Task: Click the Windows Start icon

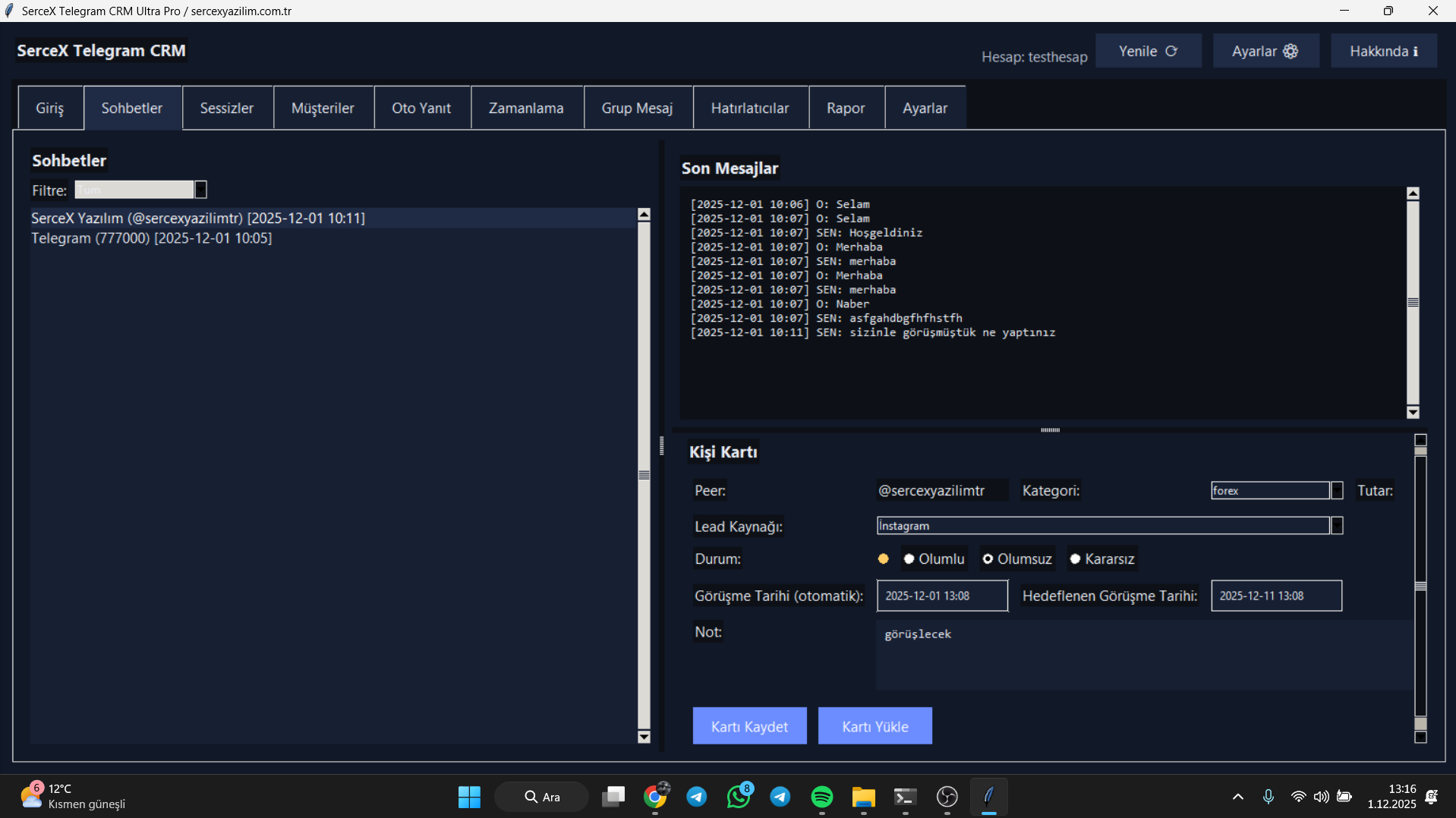Action: 469,797
